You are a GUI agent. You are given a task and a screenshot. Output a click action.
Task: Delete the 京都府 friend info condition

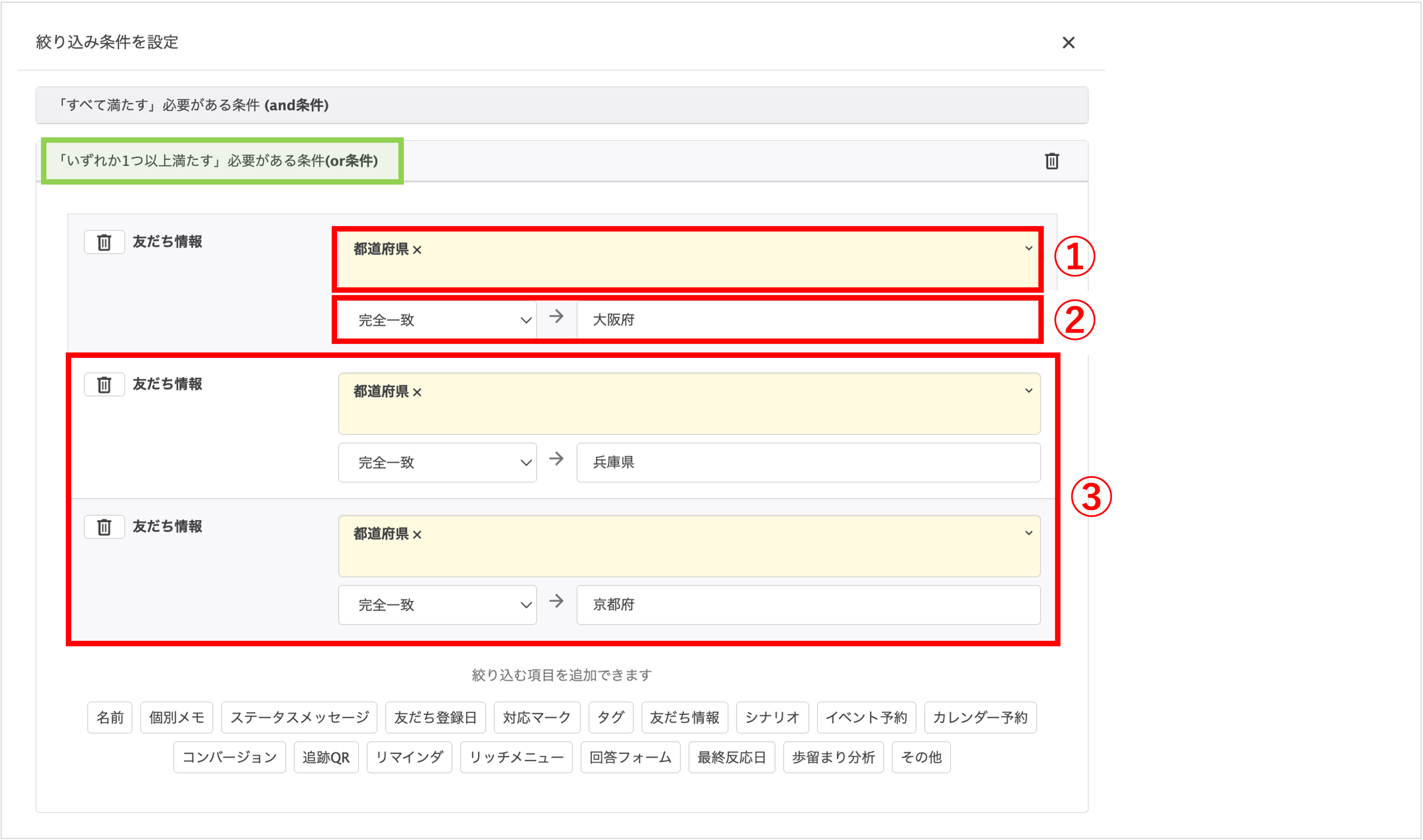(104, 527)
